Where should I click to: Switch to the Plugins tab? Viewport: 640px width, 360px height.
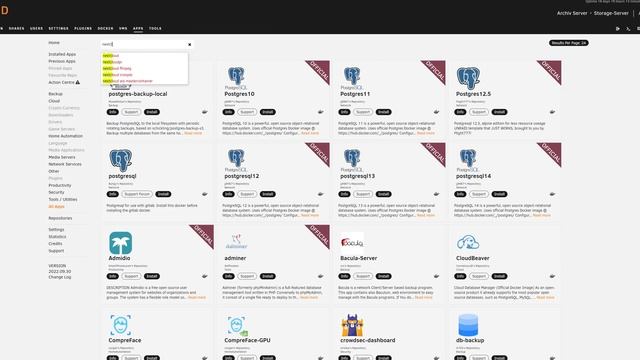[x=83, y=29]
